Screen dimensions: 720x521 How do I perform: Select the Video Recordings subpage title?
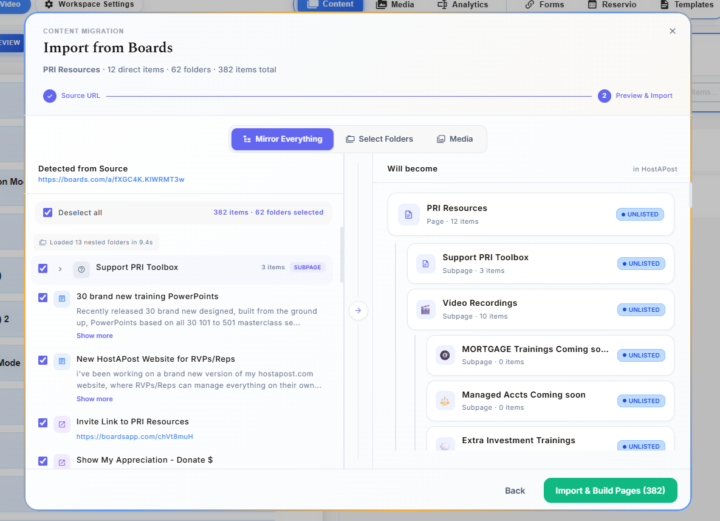[480, 303]
